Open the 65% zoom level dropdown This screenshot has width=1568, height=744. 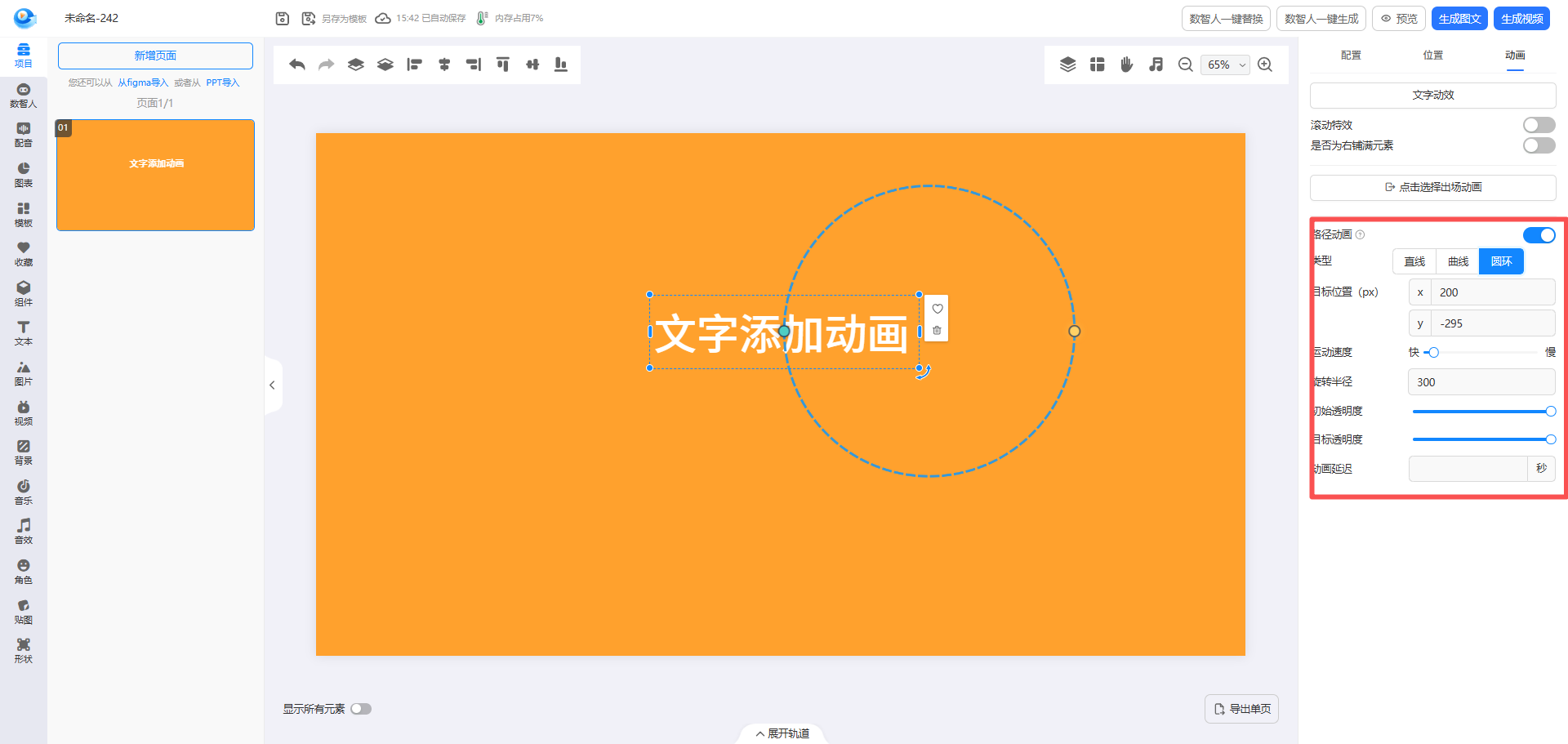[1224, 65]
